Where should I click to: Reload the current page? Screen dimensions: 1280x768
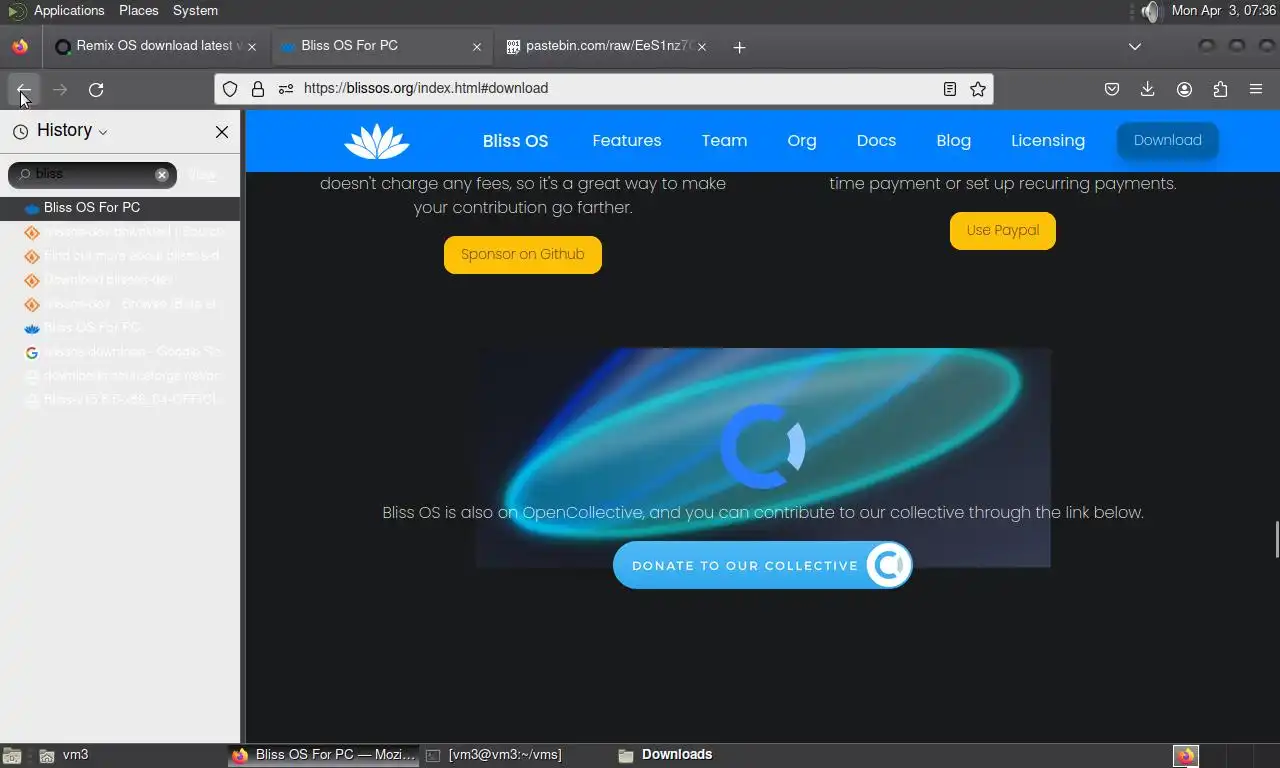tap(96, 89)
